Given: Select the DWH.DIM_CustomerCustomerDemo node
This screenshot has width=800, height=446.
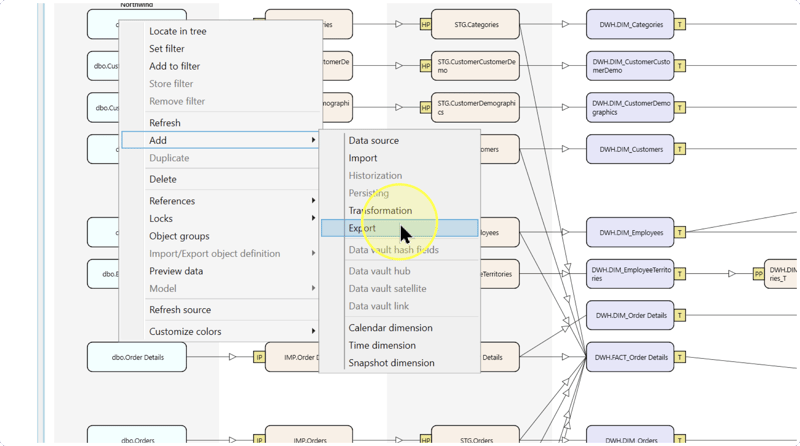Looking at the screenshot, I should (x=630, y=66).
